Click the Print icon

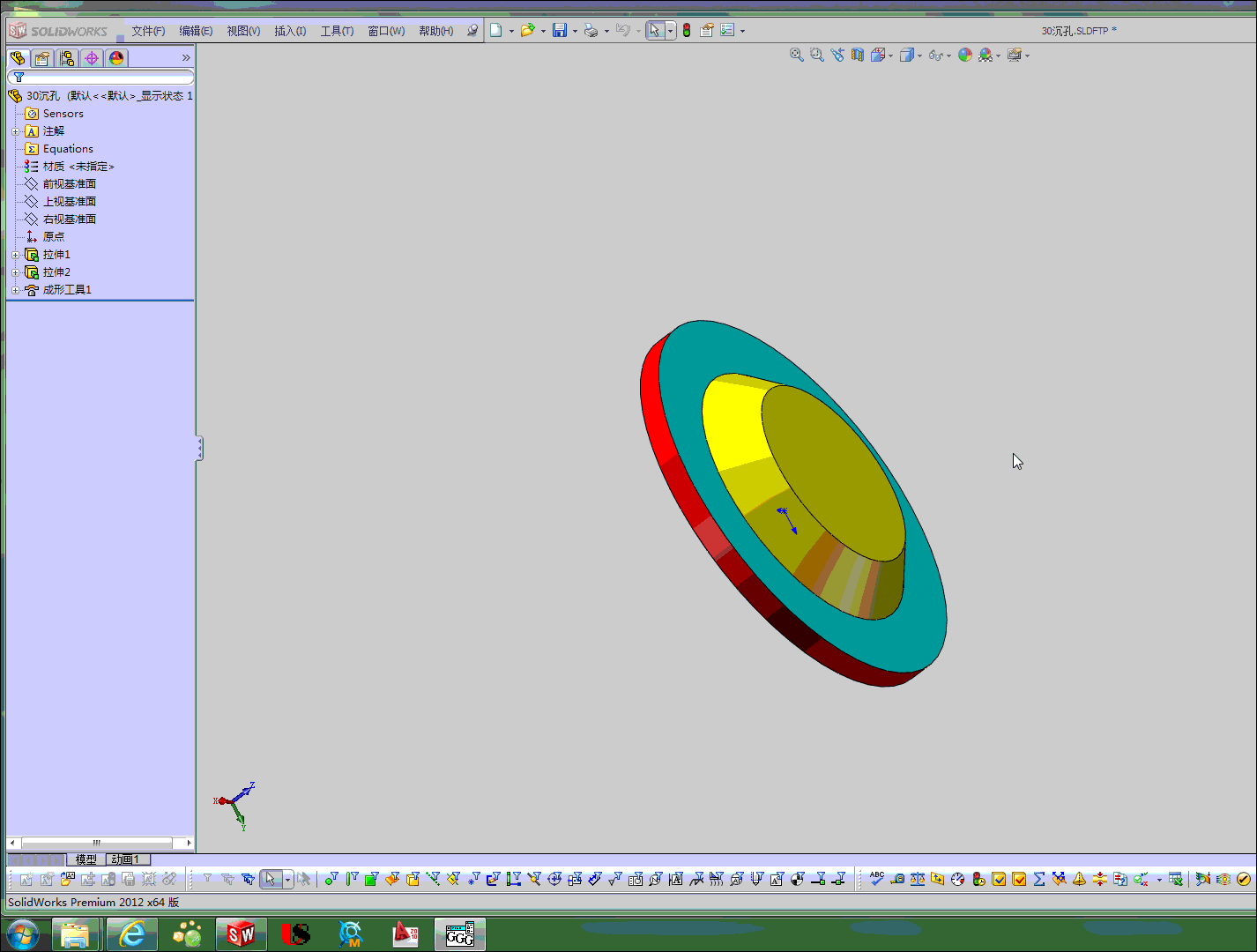[591, 31]
